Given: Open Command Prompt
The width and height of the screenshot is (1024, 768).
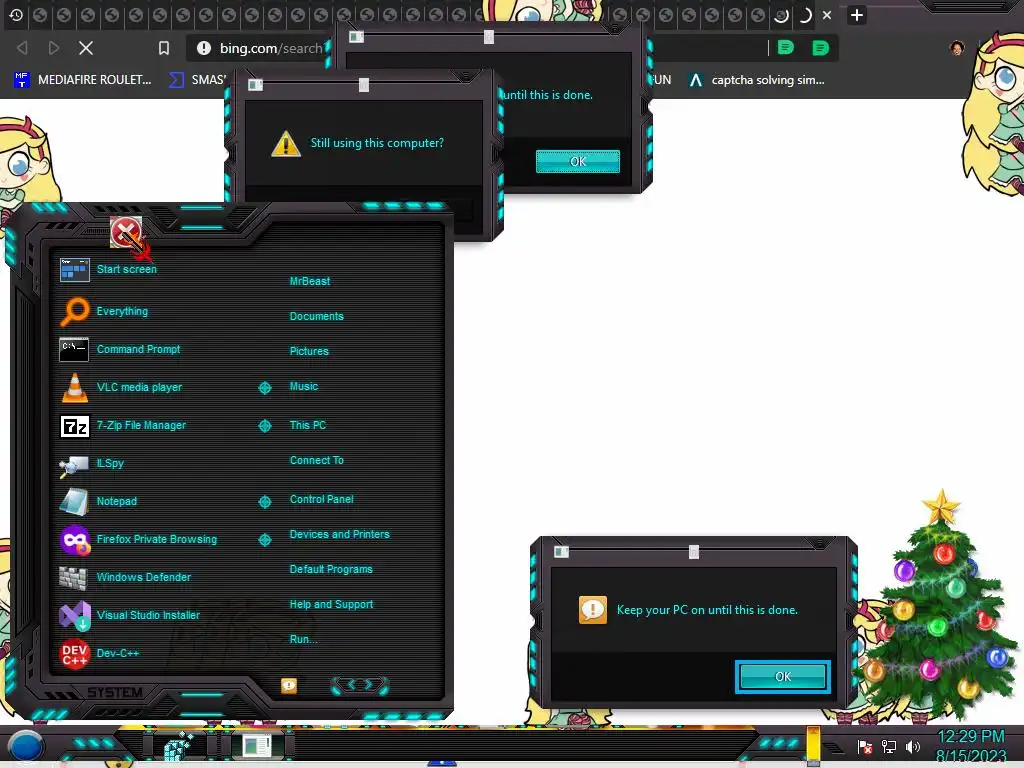Looking at the screenshot, I should (x=120, y=349).
